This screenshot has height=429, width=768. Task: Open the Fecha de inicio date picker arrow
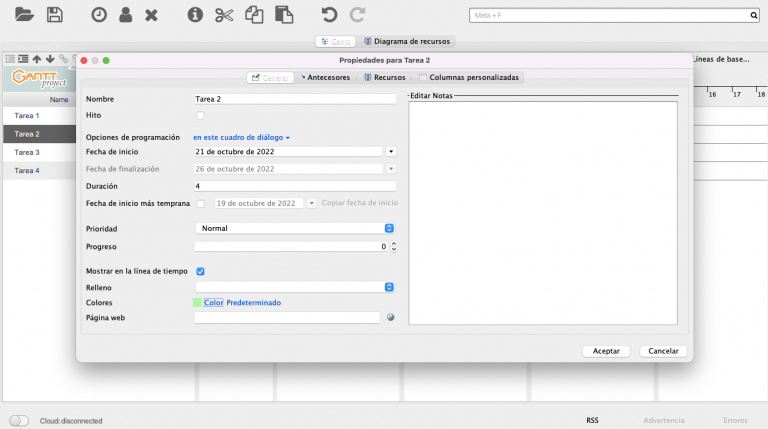[x=391, y=152]
